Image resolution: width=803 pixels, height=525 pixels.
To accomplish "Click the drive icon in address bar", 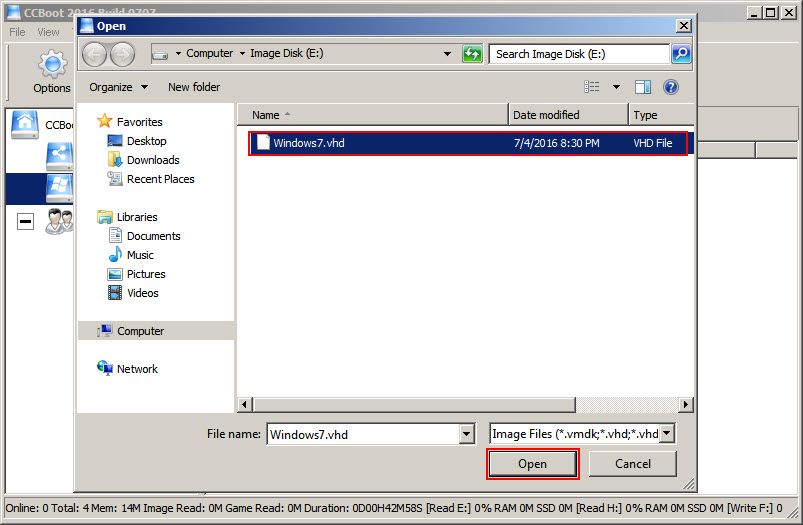I will [160, 54].
